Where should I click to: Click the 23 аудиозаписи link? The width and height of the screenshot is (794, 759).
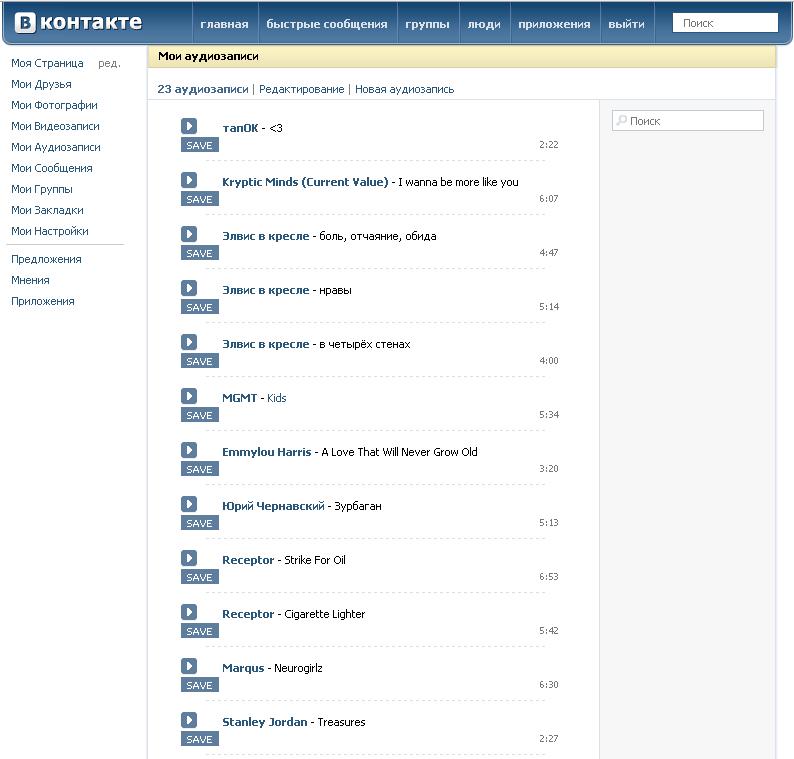pyautogui.click(x=203, y=89)
